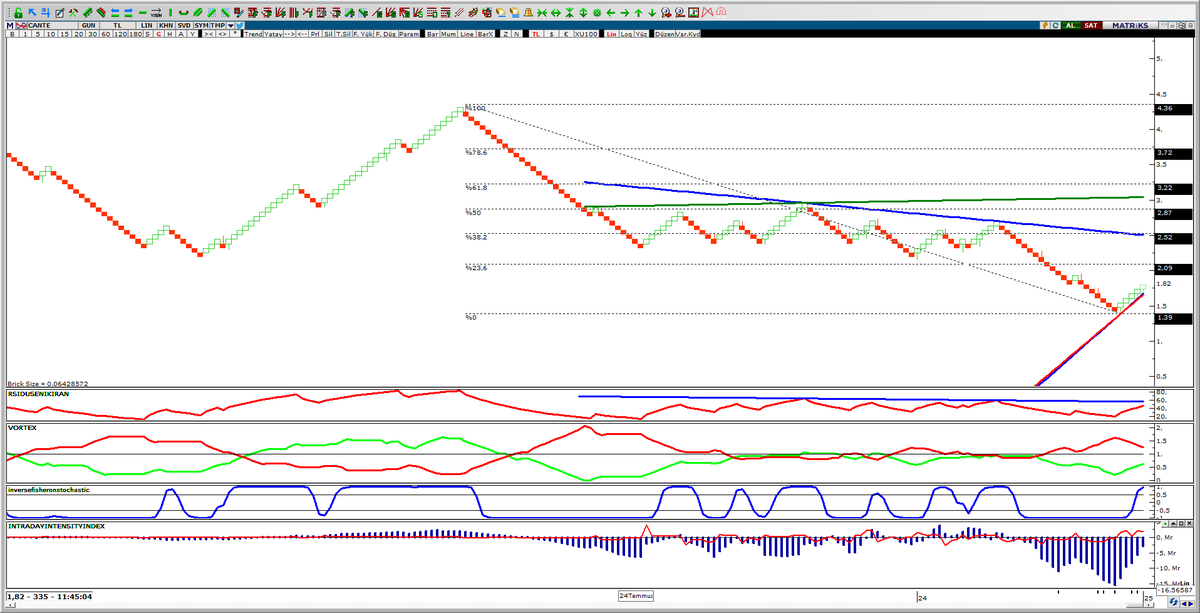Select the XU100 relative option
The width and height of the screenshot is (1200, 613).
586,34
